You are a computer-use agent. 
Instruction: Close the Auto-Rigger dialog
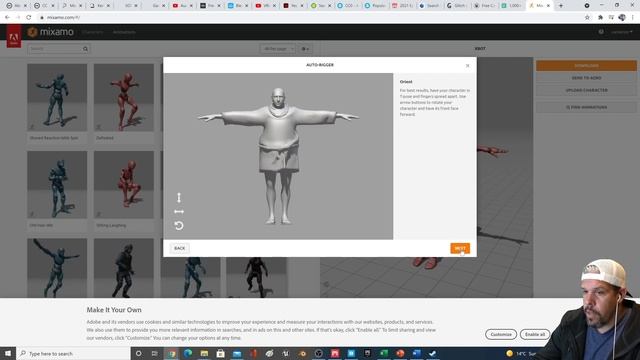pyautogui.click(x=467, y=66)
